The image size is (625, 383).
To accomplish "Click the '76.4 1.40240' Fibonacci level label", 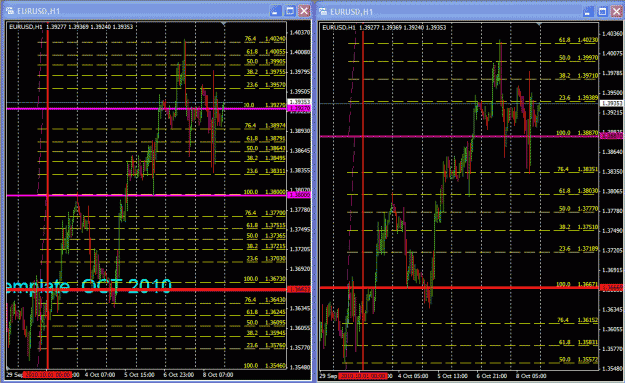I will point(265,39).
